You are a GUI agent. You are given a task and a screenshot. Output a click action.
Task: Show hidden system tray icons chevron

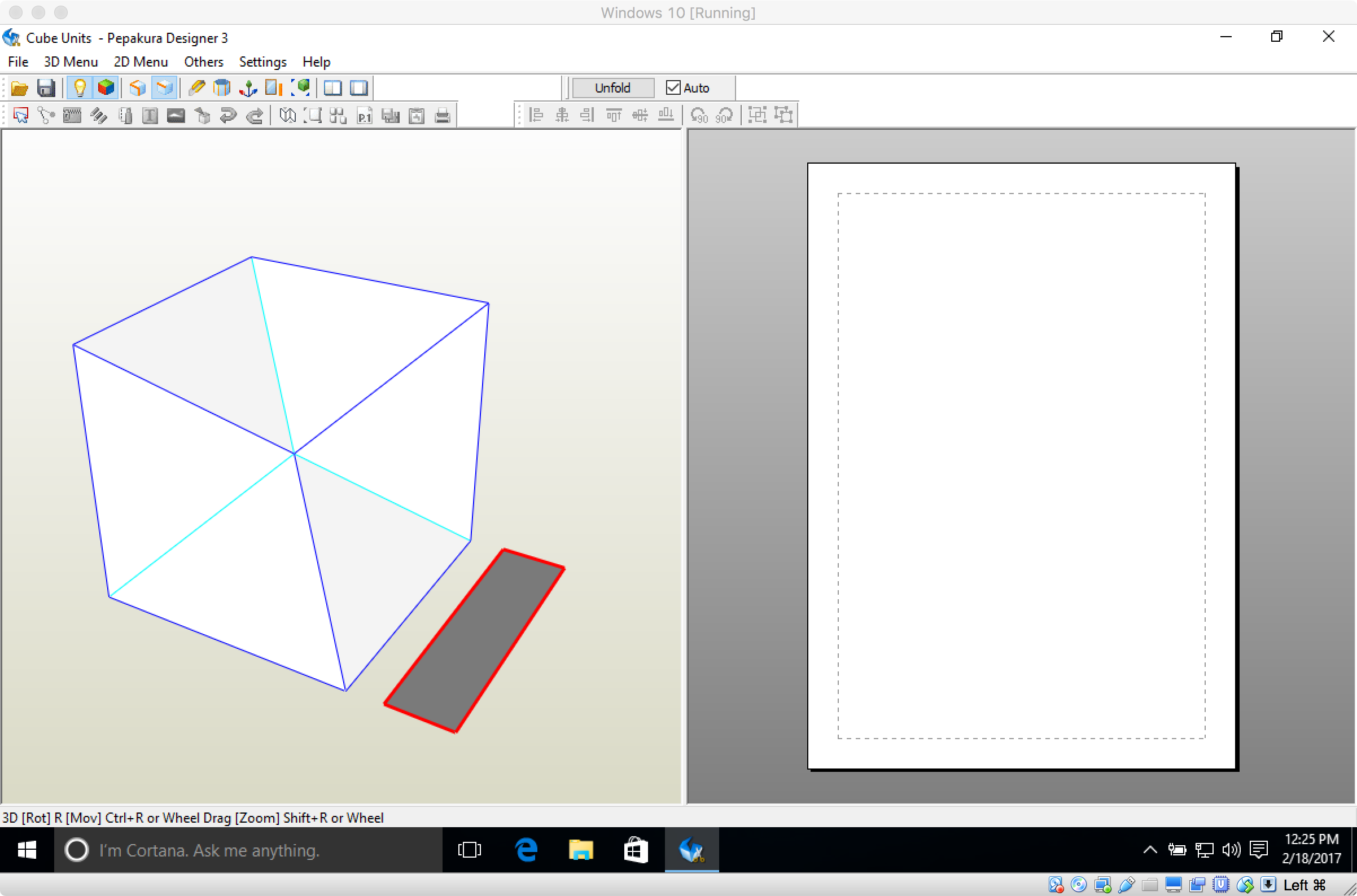[x=1150, y=850]
